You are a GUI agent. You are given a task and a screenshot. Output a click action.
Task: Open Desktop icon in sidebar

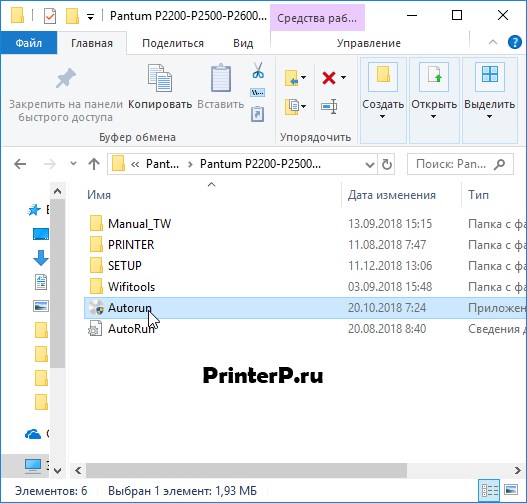click(41, 234)
